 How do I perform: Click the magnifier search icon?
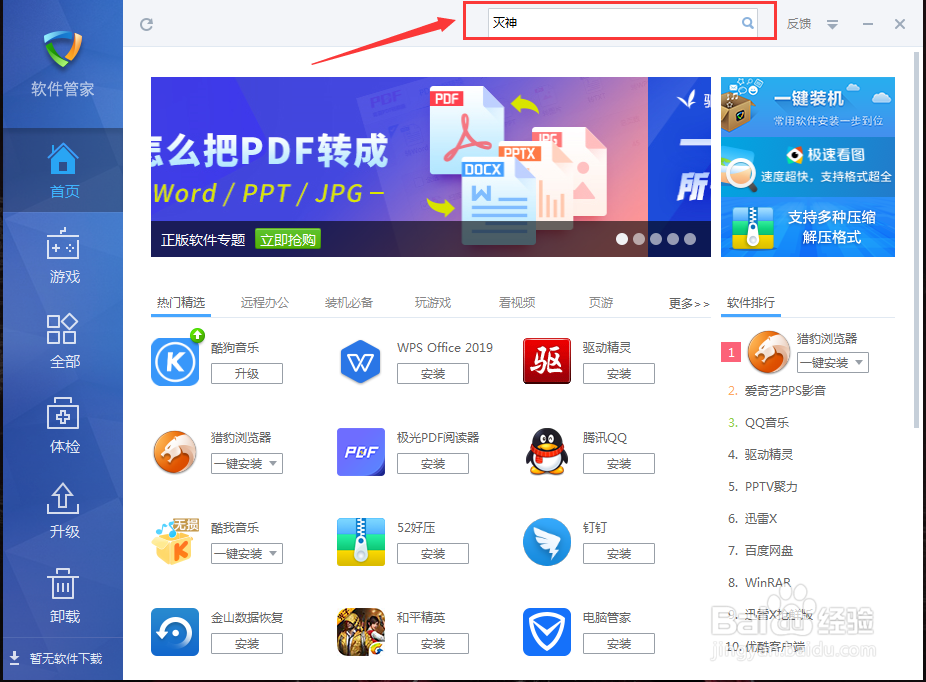(x=747, y=23)
